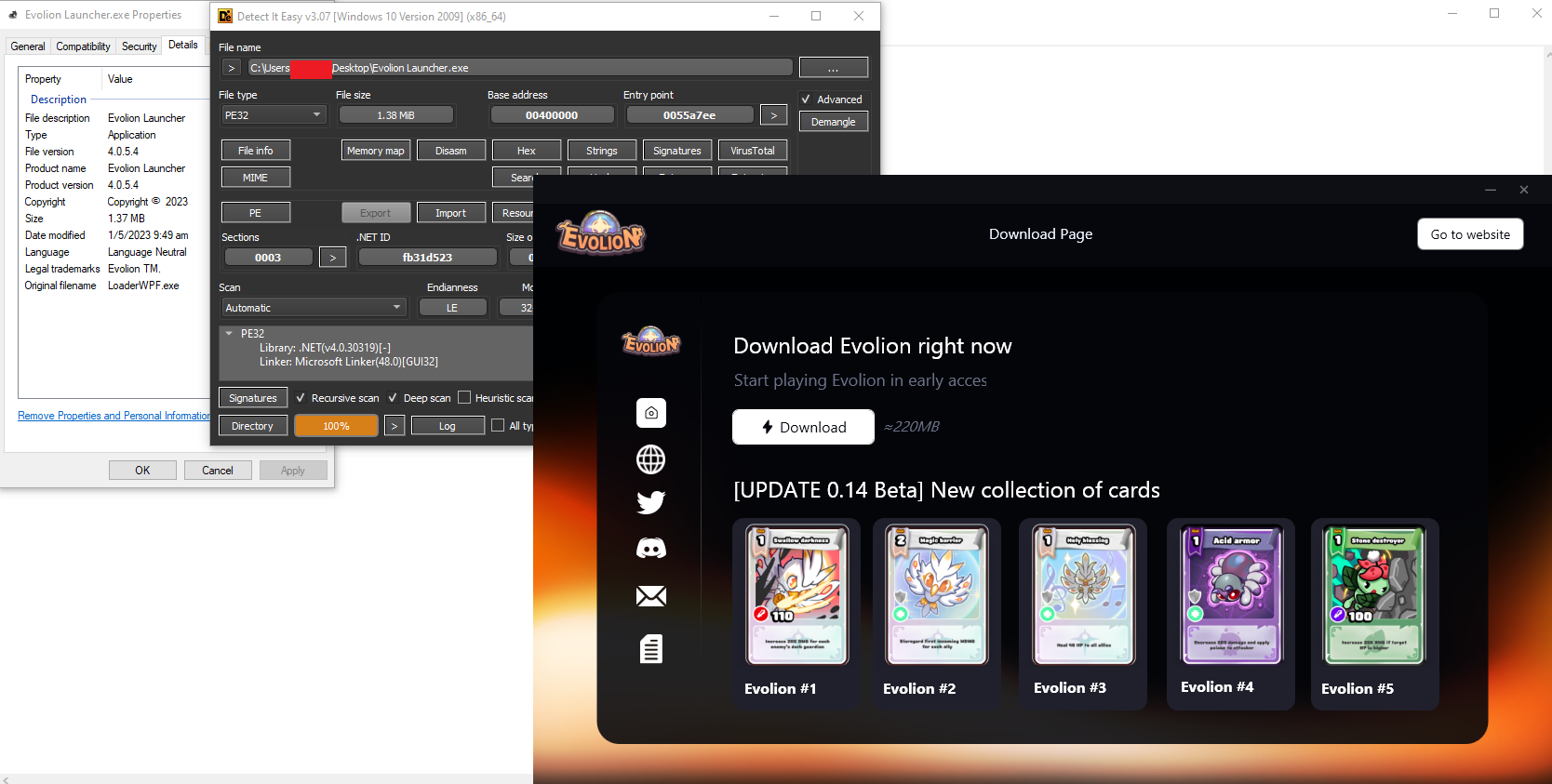Click the Detect It Easy title bar icon
The image size is (1552, 784).
point(225,16)
